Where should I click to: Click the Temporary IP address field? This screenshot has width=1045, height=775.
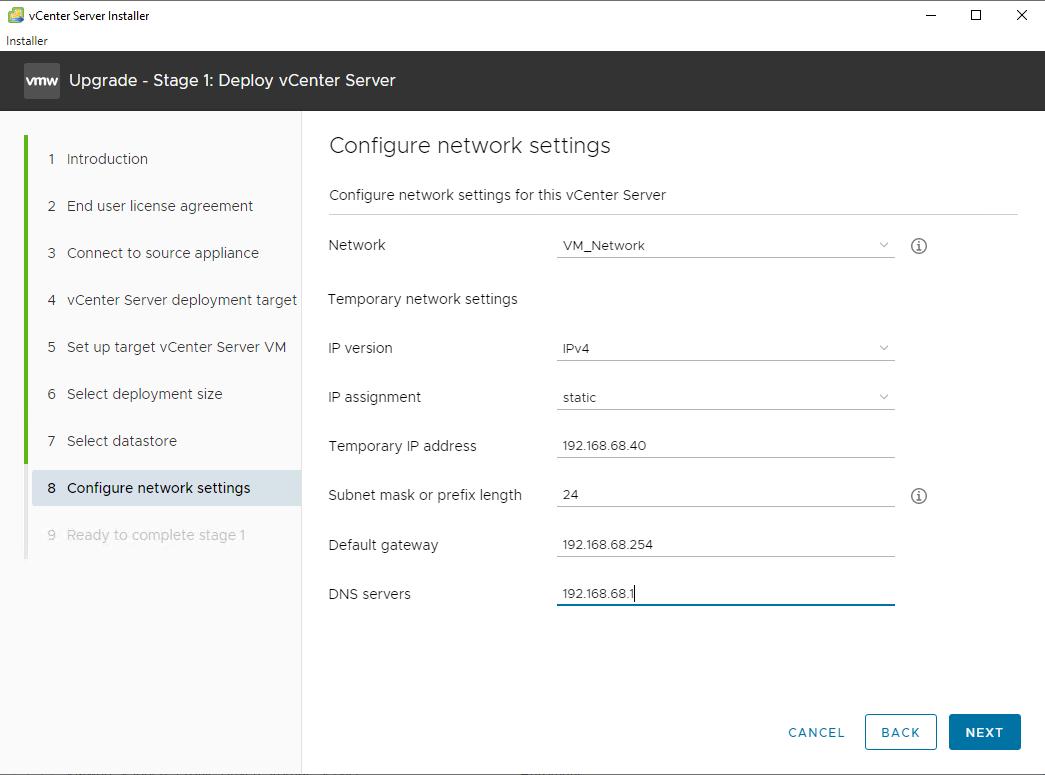(725, 446)
